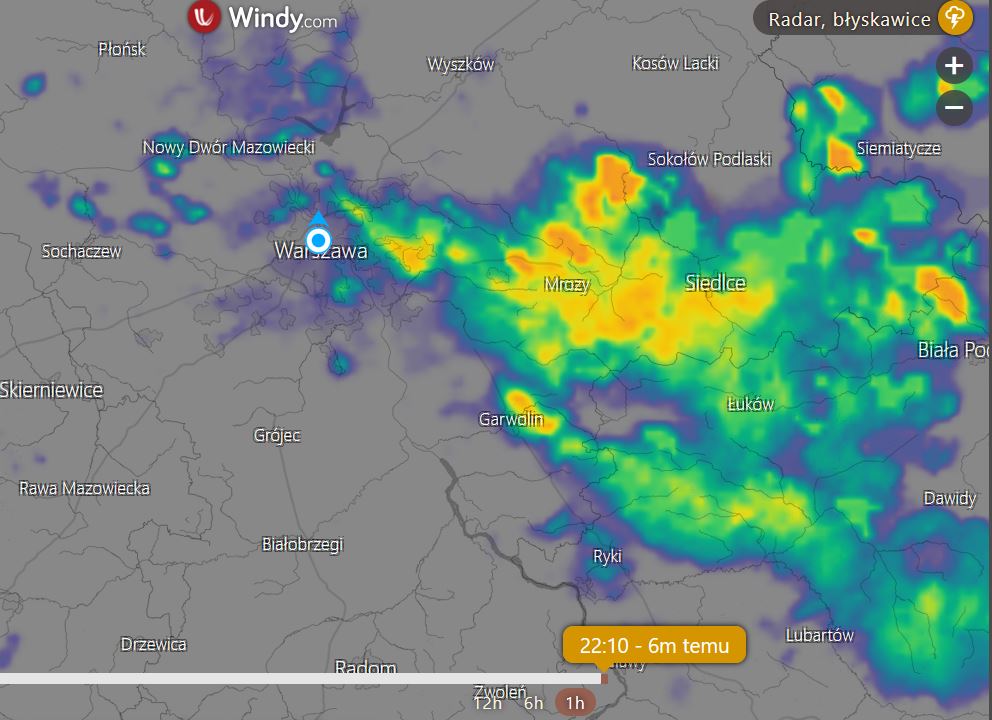Click the Siedlce city label
Image resolution: width=992 pixels, height=720 pixels.
(716, 283)
